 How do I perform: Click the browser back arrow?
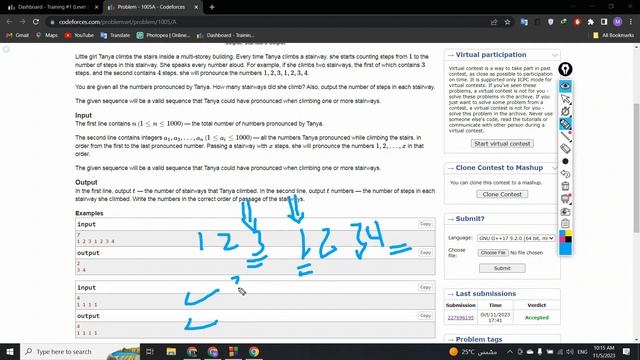9,22
